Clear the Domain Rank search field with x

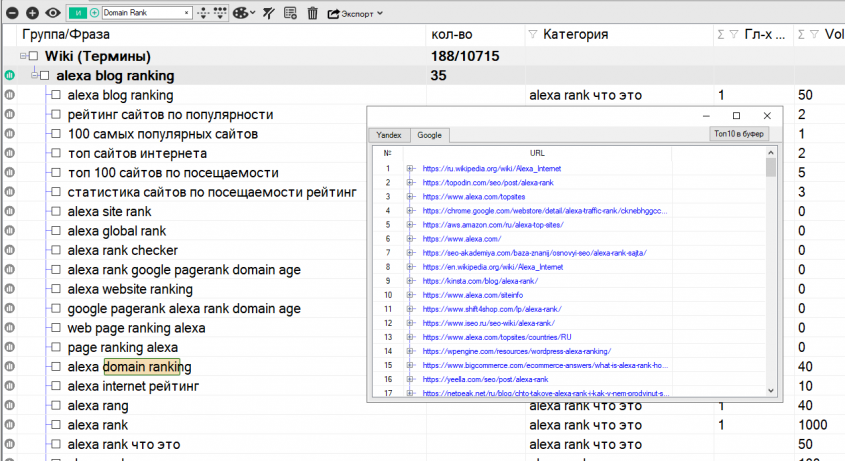186,13
